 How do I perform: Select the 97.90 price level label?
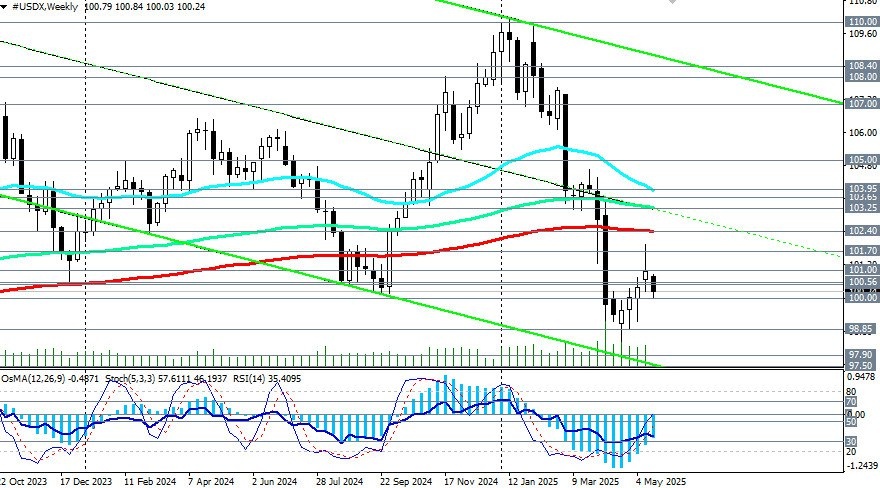click(861, 355)
